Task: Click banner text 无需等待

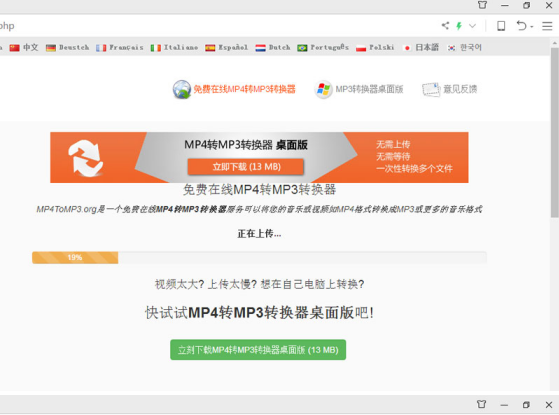Action: [x=393, y=156]
